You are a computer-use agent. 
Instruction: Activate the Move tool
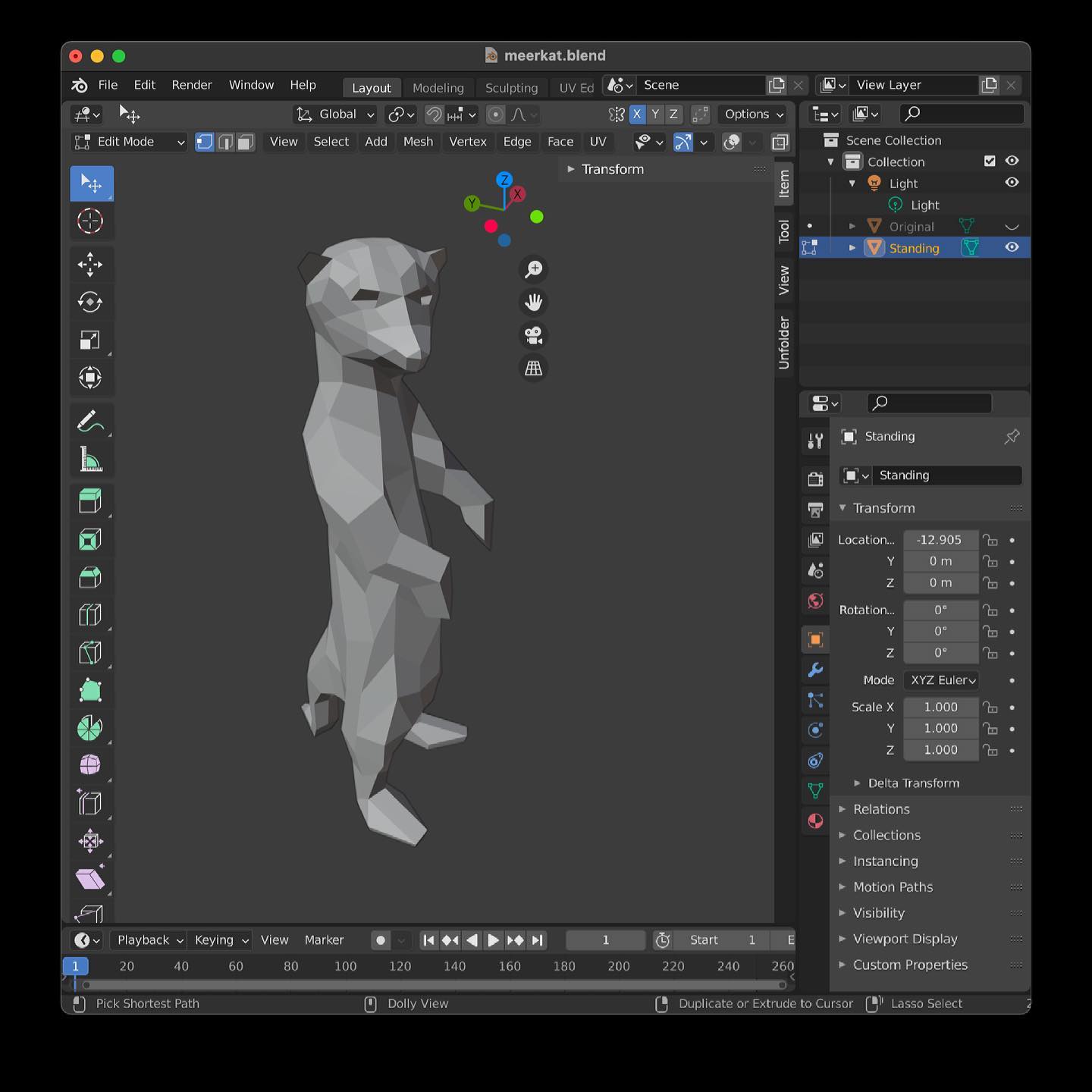click(x=90, y=265)
